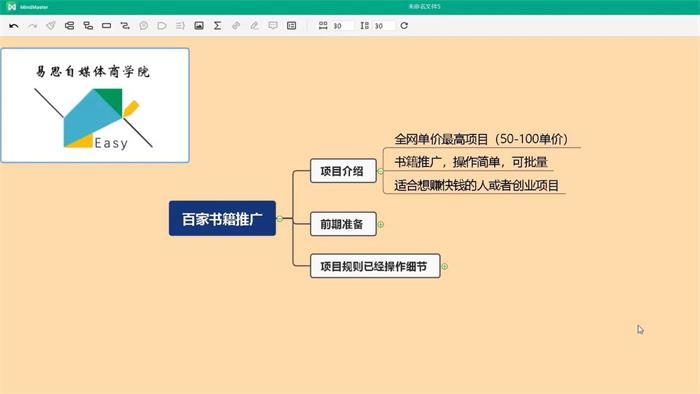Select the 项目介绍 topic node

(x=343, y=171)
